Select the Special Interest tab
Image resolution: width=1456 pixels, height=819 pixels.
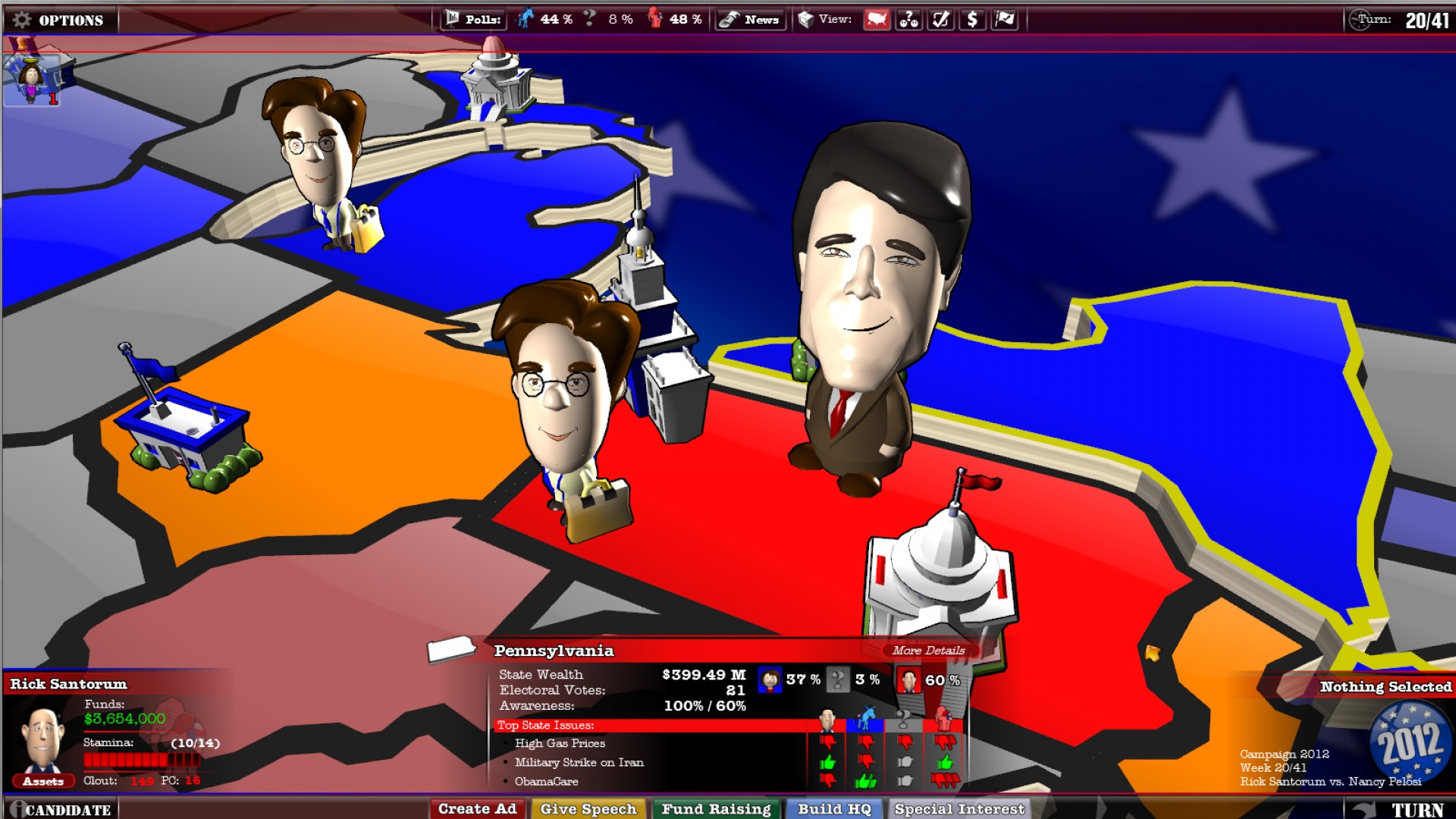pyautogui.click(x=958, y=809)
